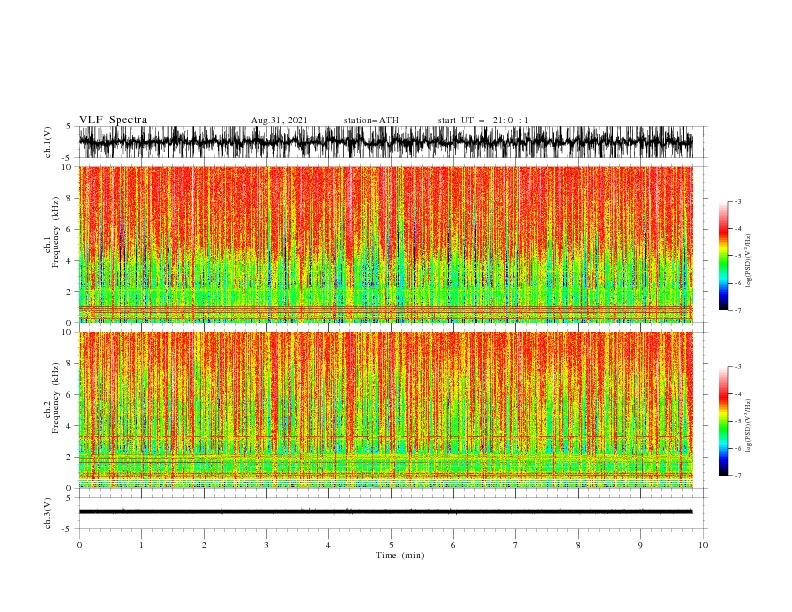Click the "-7" tick on ch.1 colorbar
This screenshot has width=792, height=612.
(738, 311)
